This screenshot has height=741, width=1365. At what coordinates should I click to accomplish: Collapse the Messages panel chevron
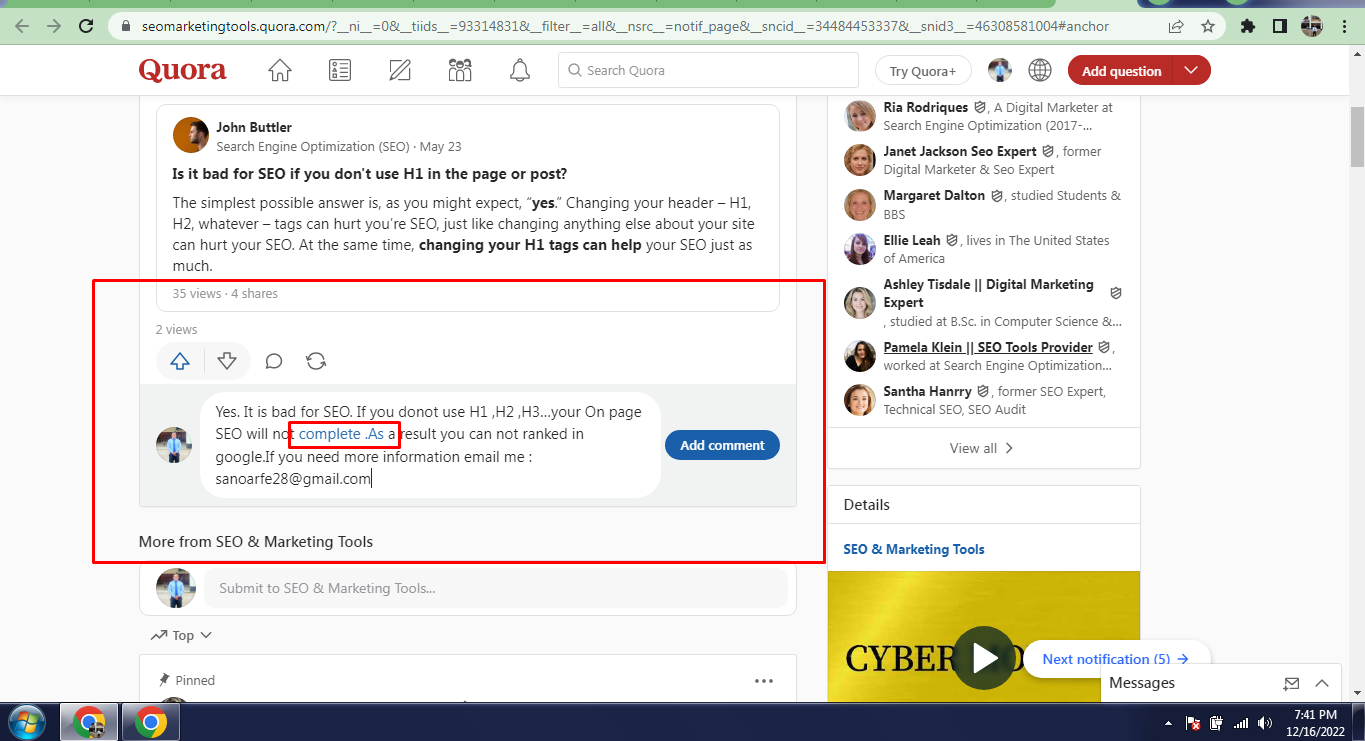tap(1322, 683)
